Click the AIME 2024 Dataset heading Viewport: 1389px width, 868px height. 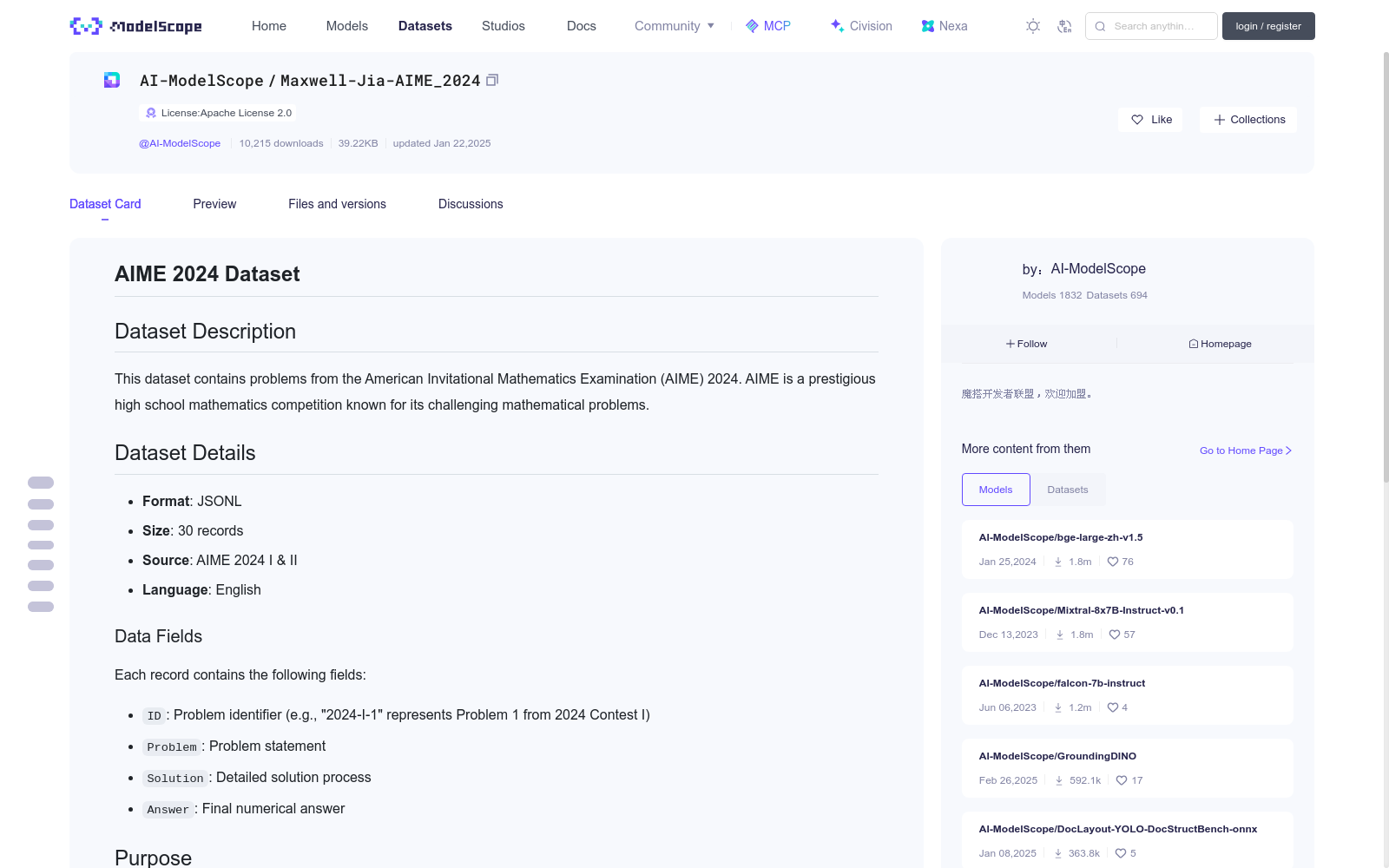(x=207, y=274)
